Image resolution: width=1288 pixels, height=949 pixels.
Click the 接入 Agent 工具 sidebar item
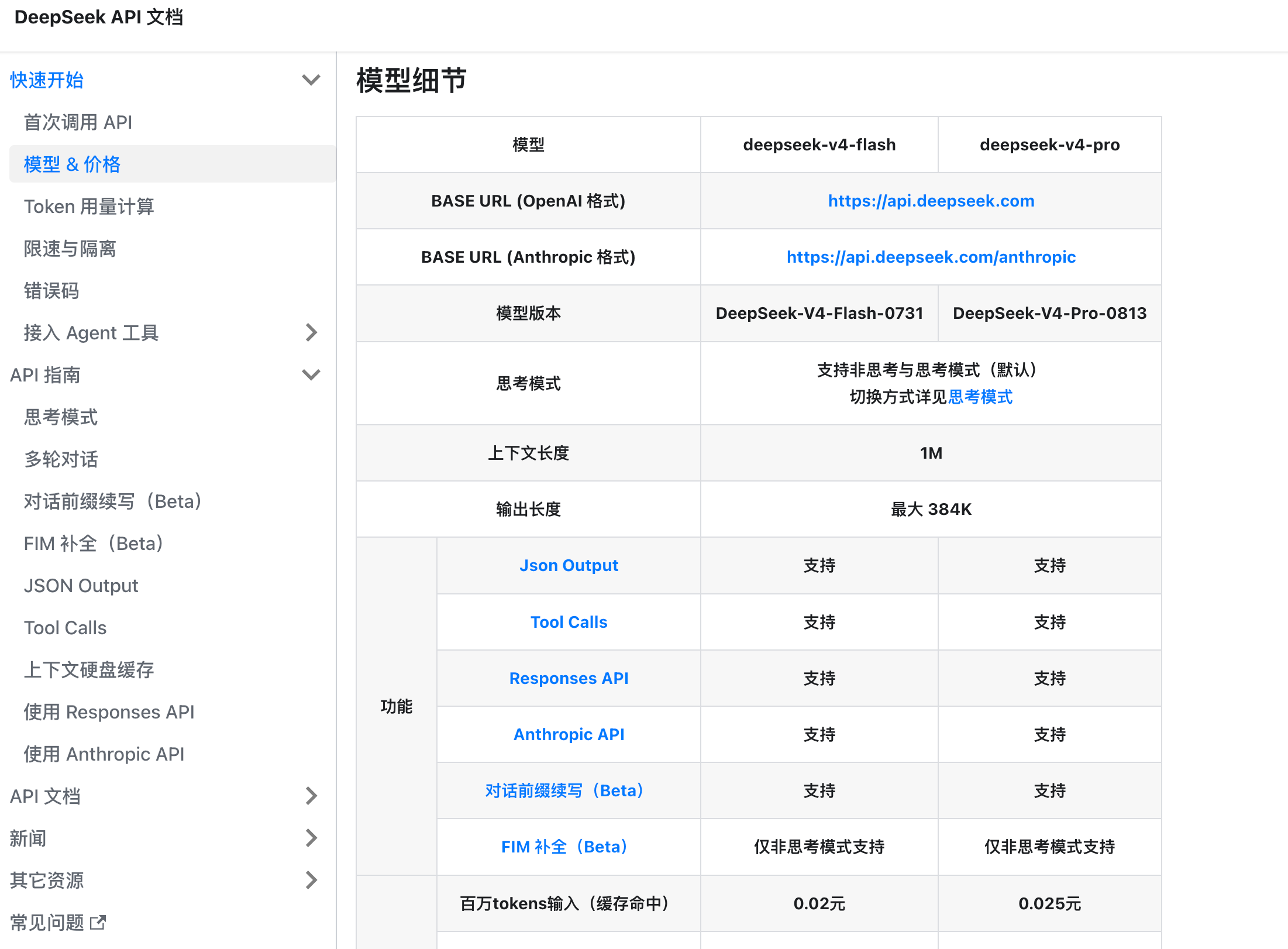tap(91, 333)
